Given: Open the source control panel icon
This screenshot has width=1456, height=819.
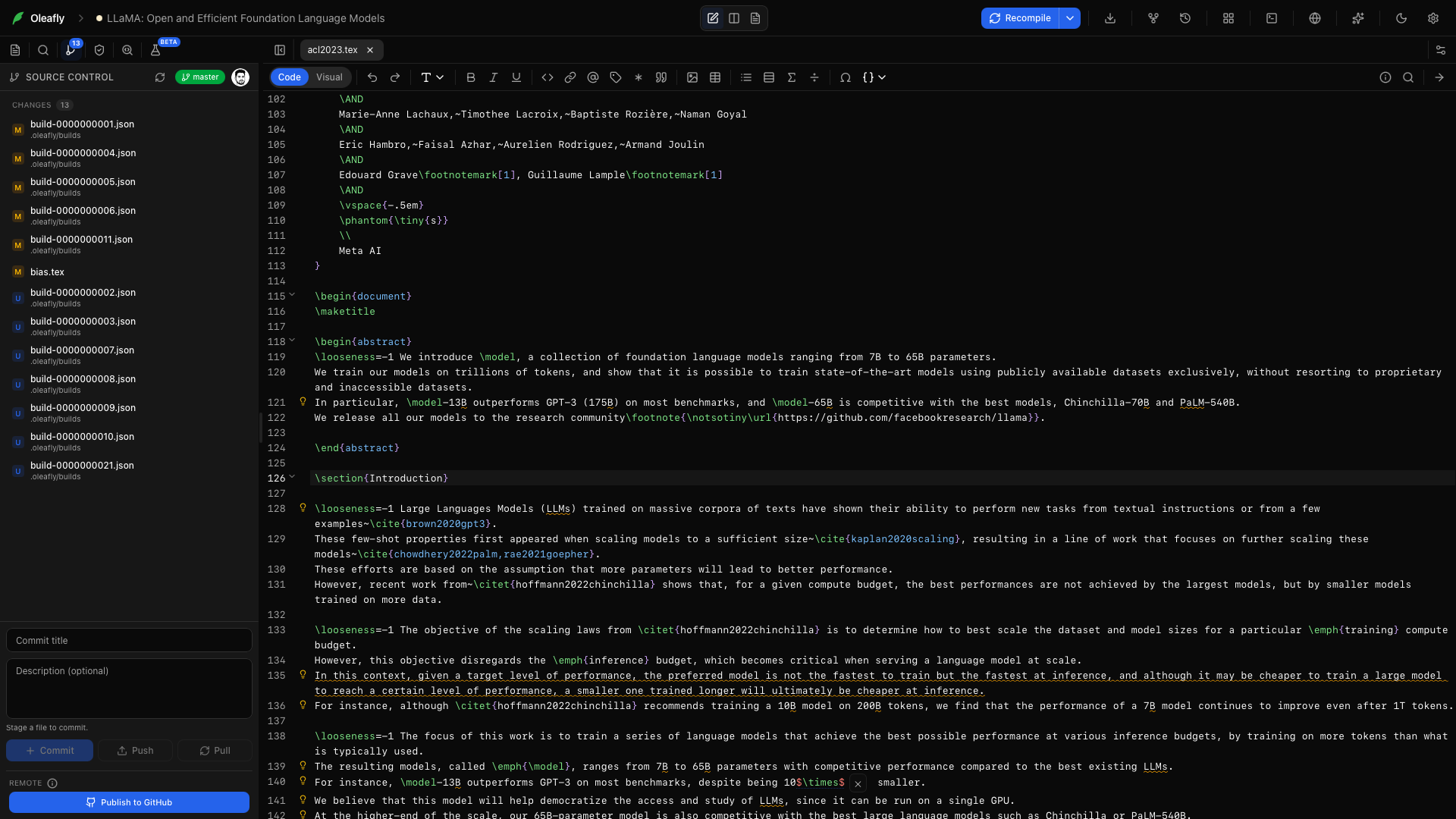Looking at the screenshot, I should click(x=71, y=50).
